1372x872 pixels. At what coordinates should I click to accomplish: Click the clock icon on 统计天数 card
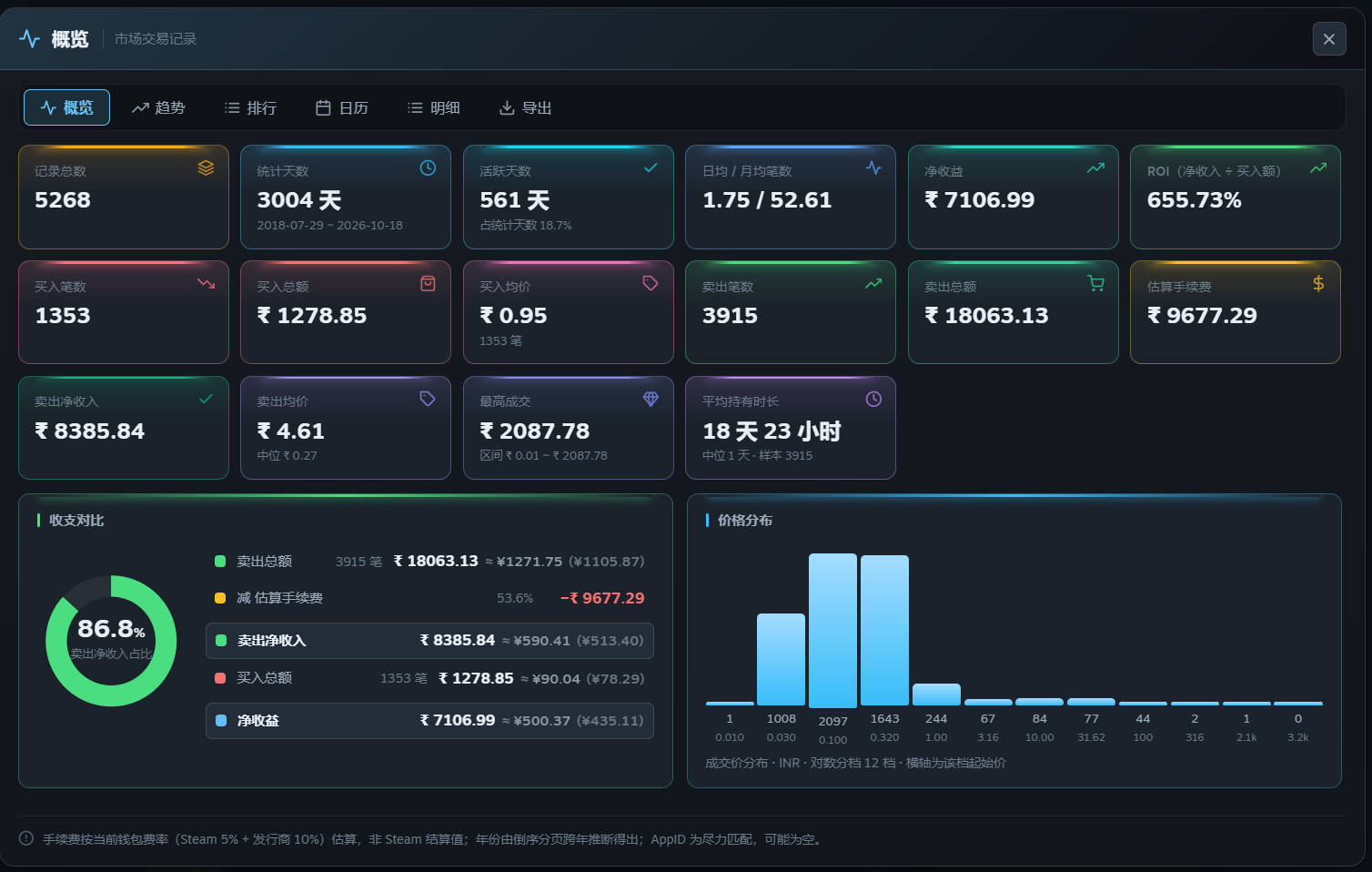428,167
